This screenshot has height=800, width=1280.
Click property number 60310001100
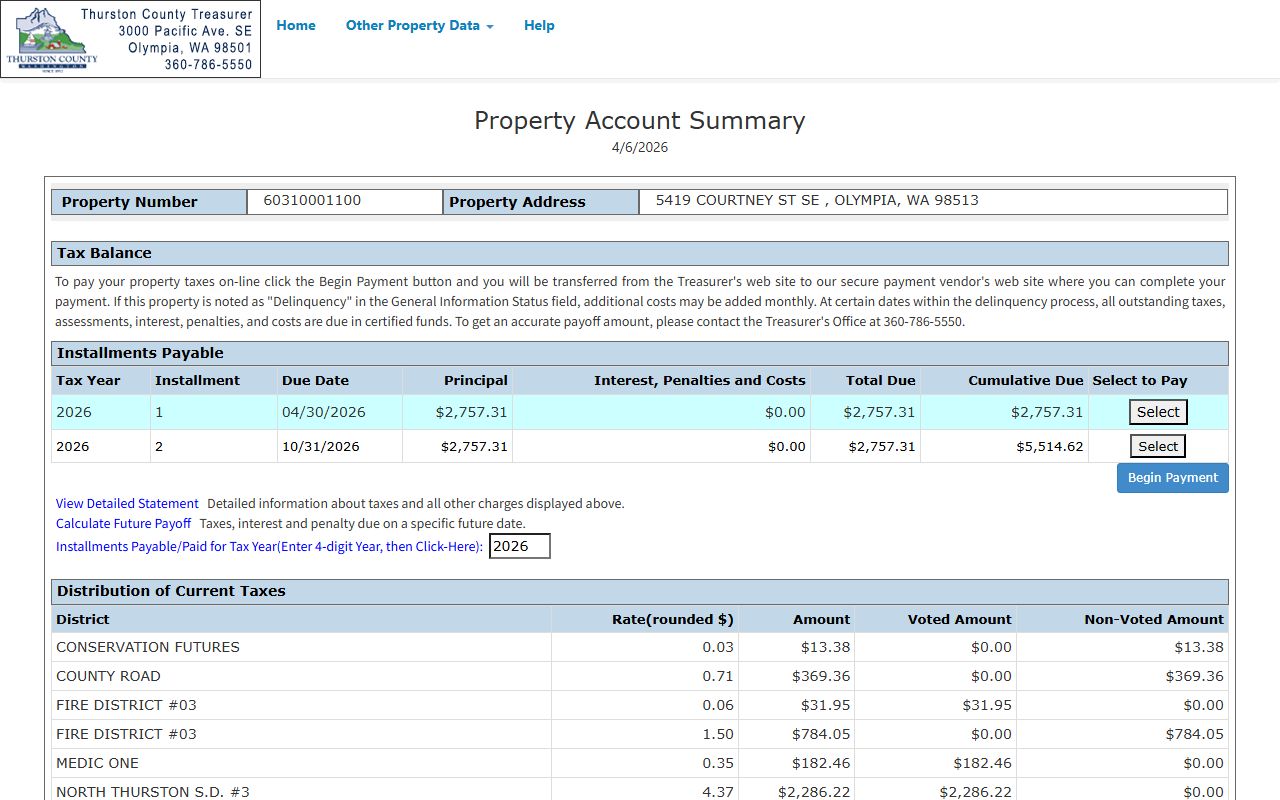(x=312, y=200)
